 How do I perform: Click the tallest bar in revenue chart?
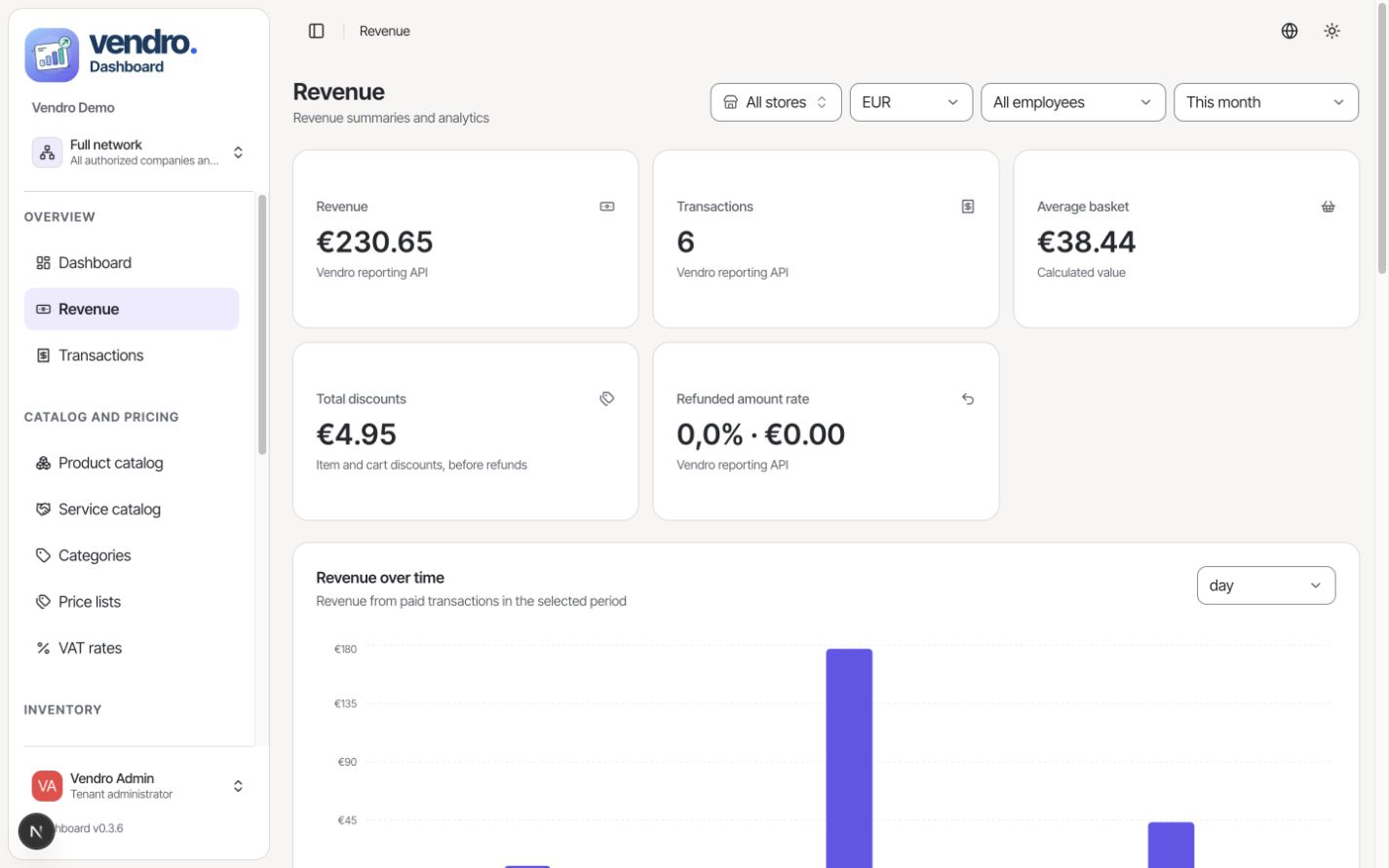(849, 758)
